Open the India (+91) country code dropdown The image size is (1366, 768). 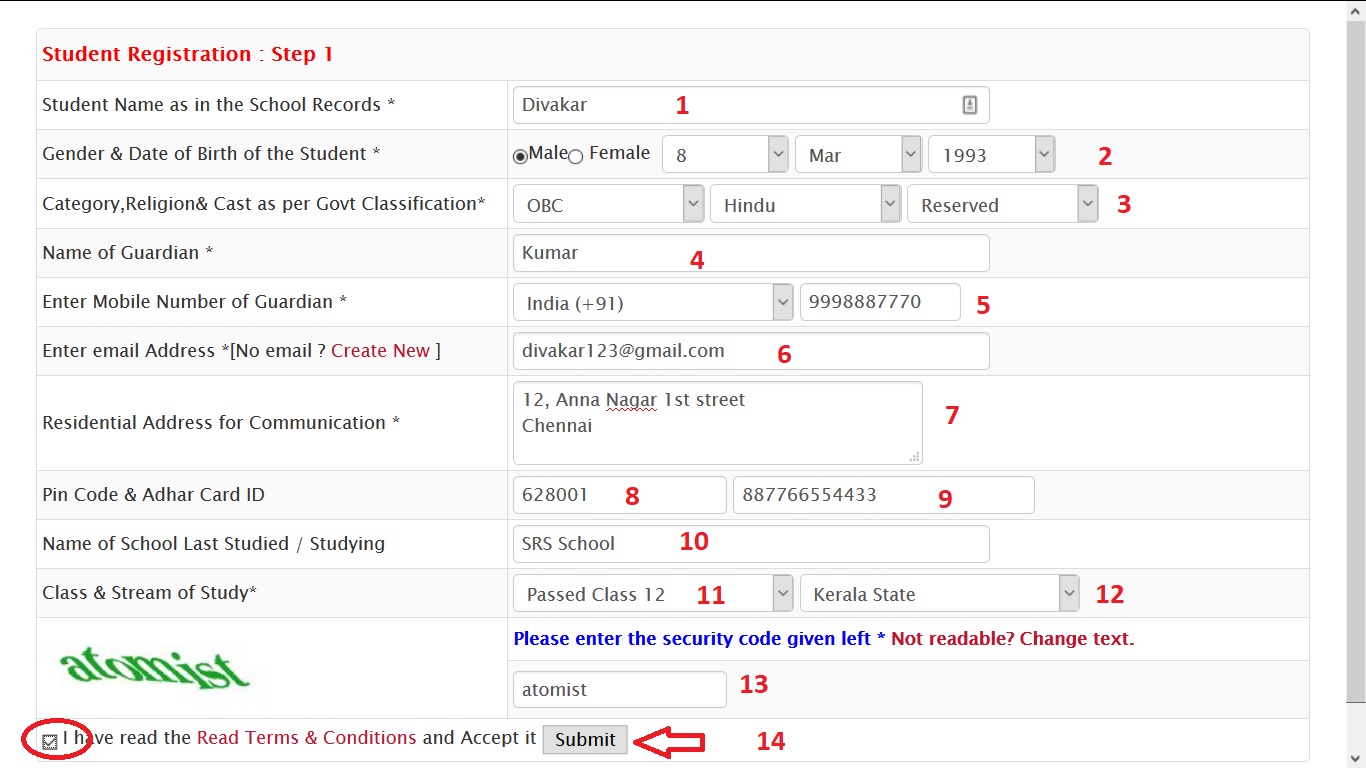pos(653,303)
